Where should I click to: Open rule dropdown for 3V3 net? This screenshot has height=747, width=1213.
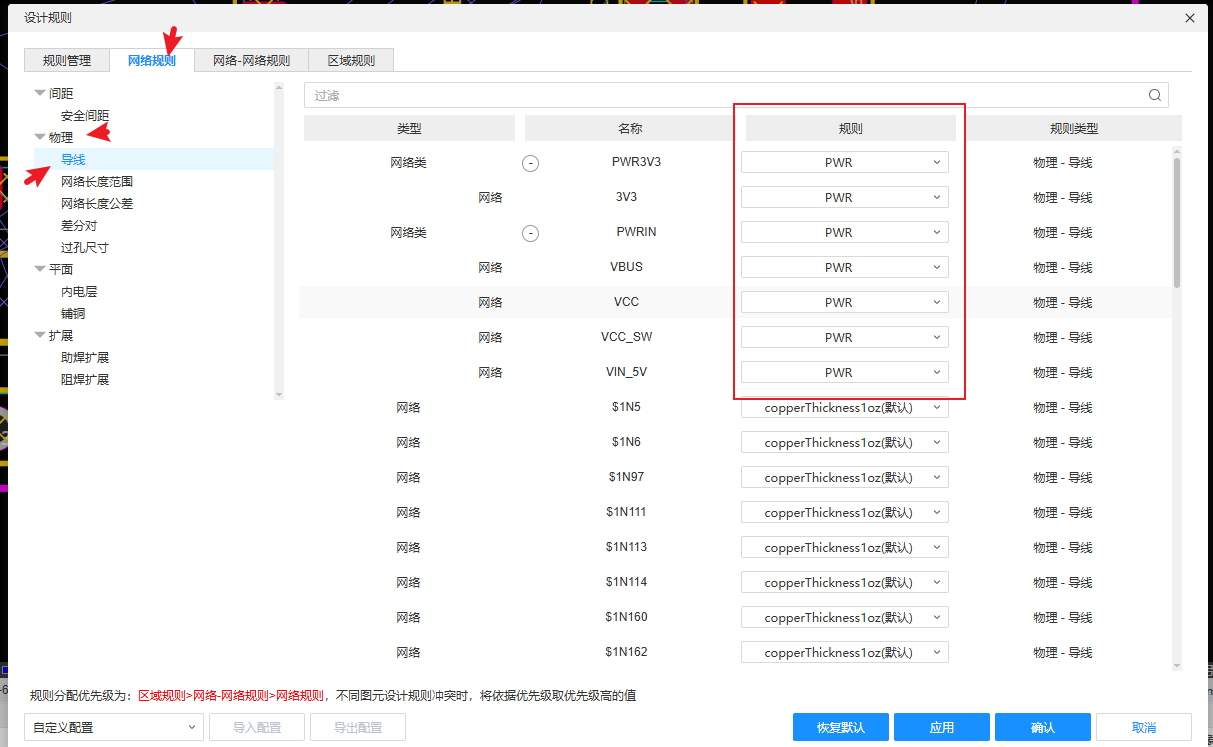point(845,197)
